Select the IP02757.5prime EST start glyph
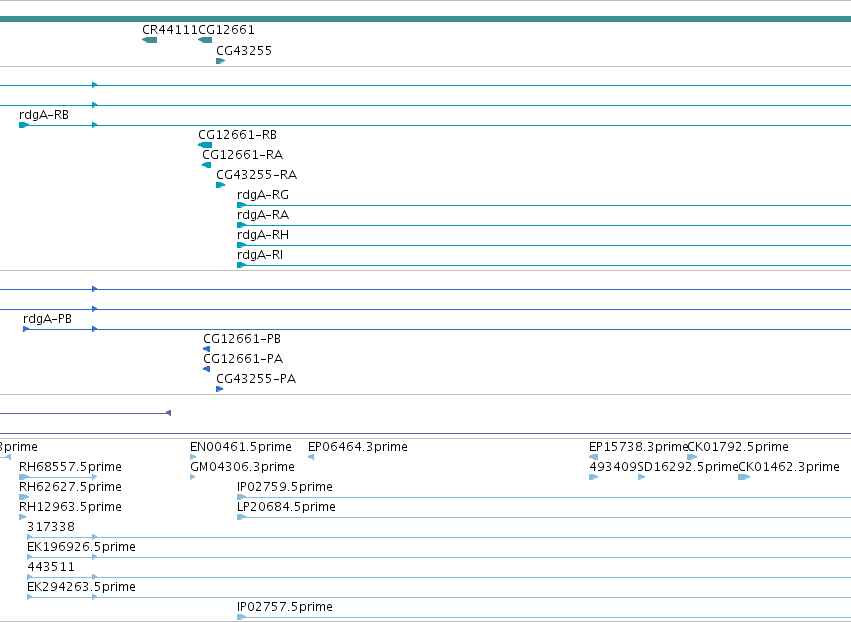Screen dimensions: 851x622 242,617
